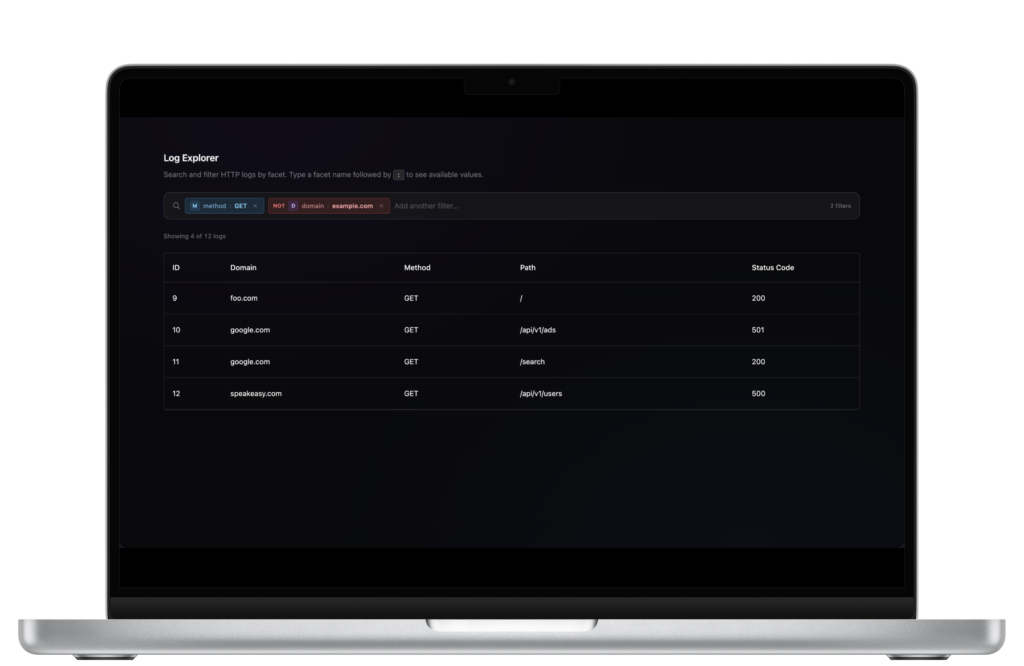1024x666 pixels.
Task: Click the 2 filters counter
Action: [x=840, y=206]
